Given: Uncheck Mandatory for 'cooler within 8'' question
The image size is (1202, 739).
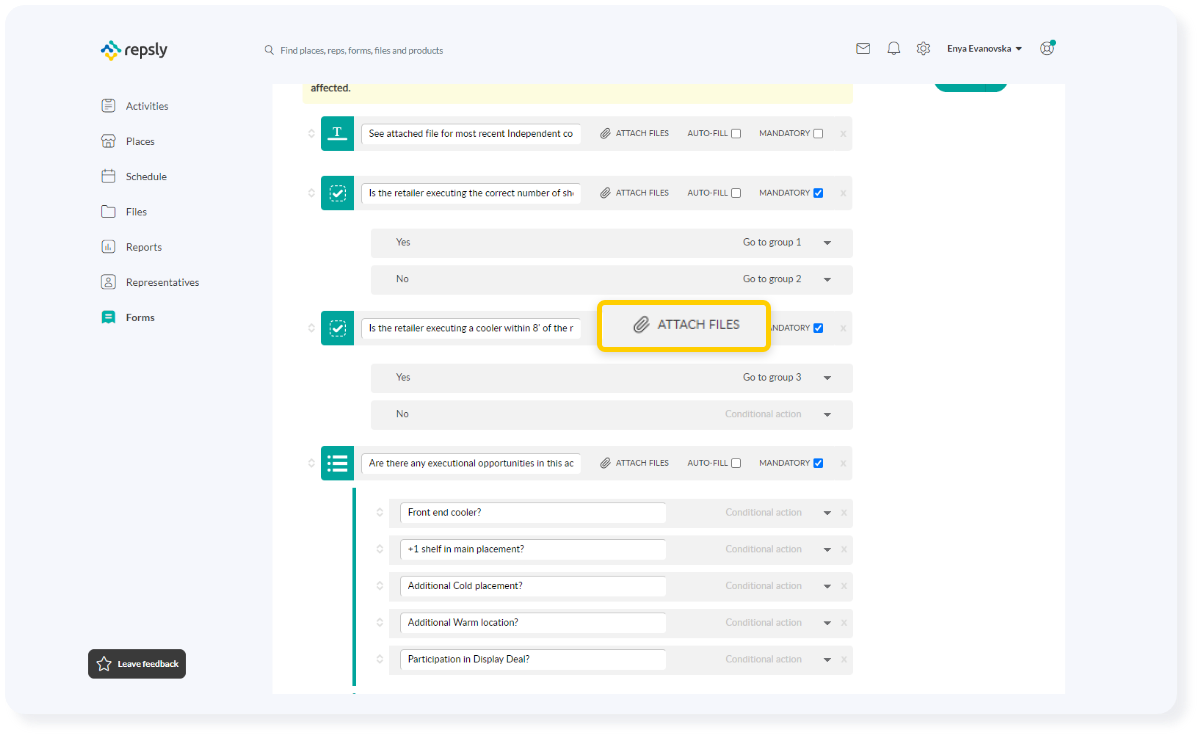Looking at the screenshot, I should tap(818, 328).
